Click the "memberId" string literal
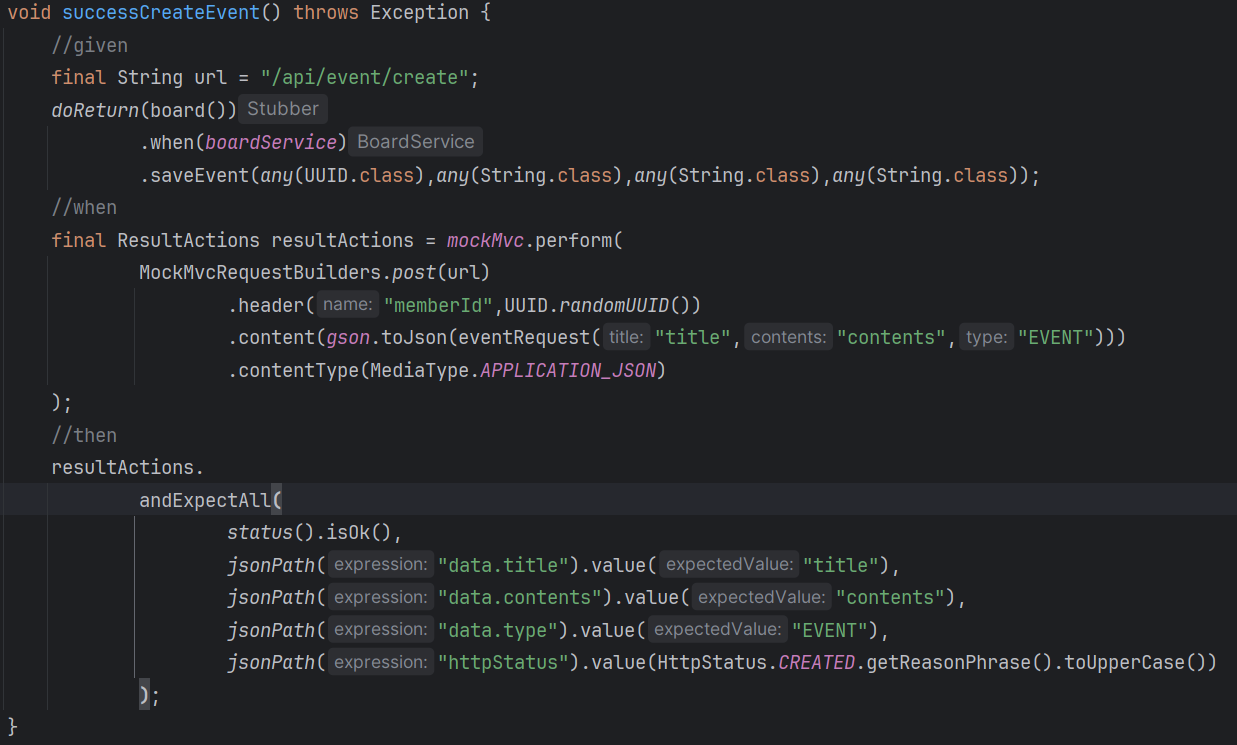The height and width of the screenshot is (745, 1237). (438, 305)
